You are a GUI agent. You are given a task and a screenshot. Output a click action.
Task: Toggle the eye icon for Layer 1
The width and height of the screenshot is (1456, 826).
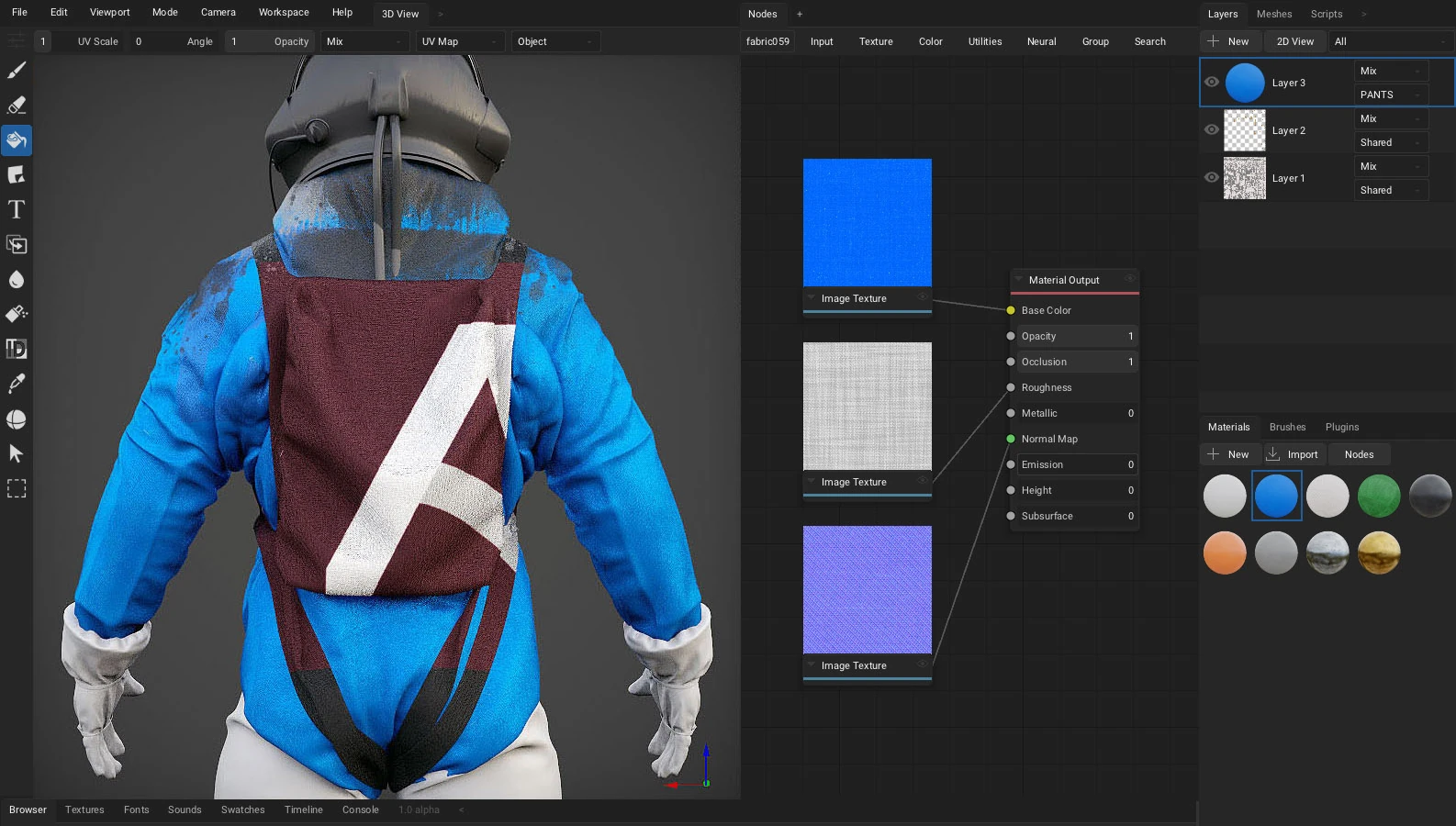(x=1212, y=177)
